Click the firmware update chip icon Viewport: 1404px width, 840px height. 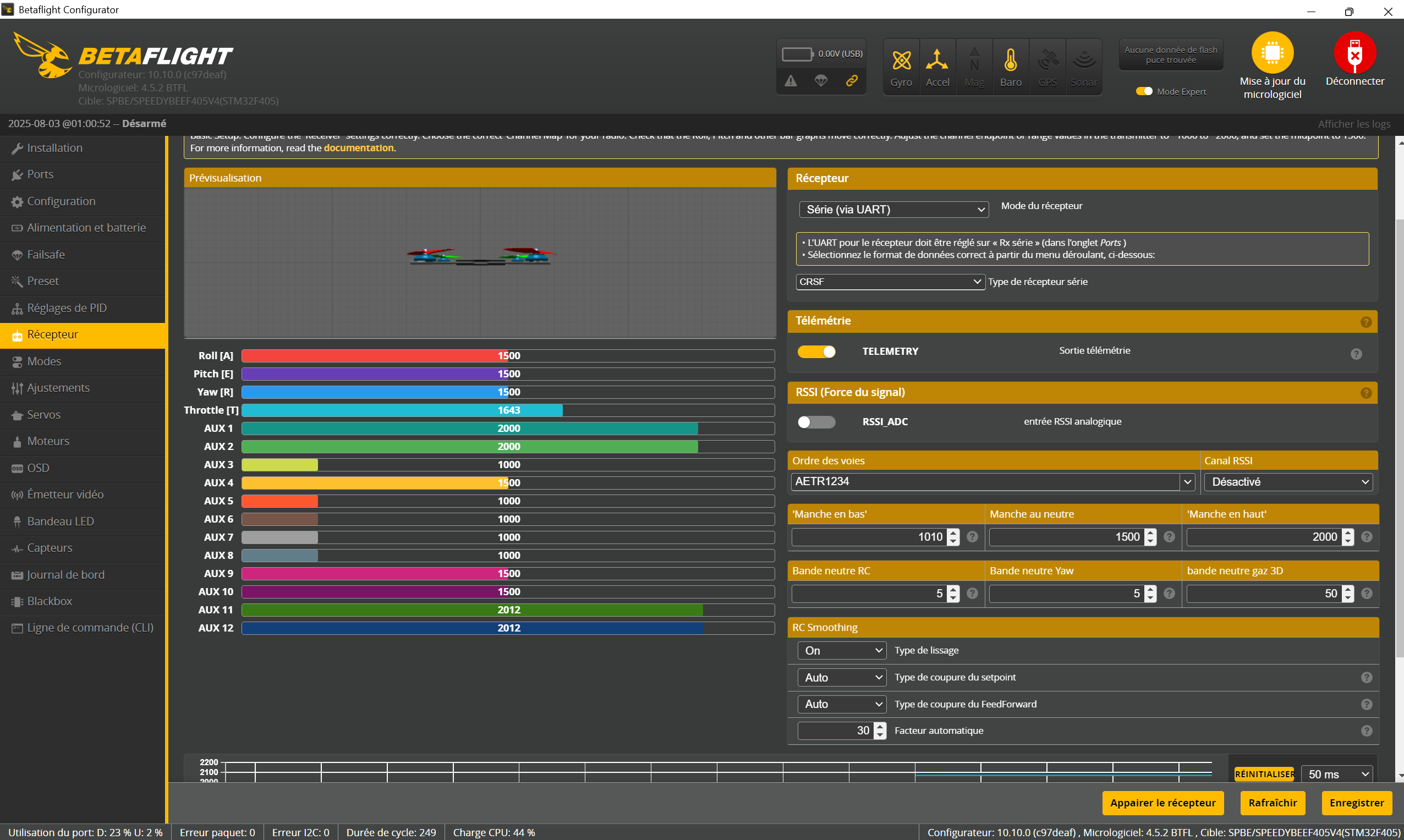[1272, 53]
